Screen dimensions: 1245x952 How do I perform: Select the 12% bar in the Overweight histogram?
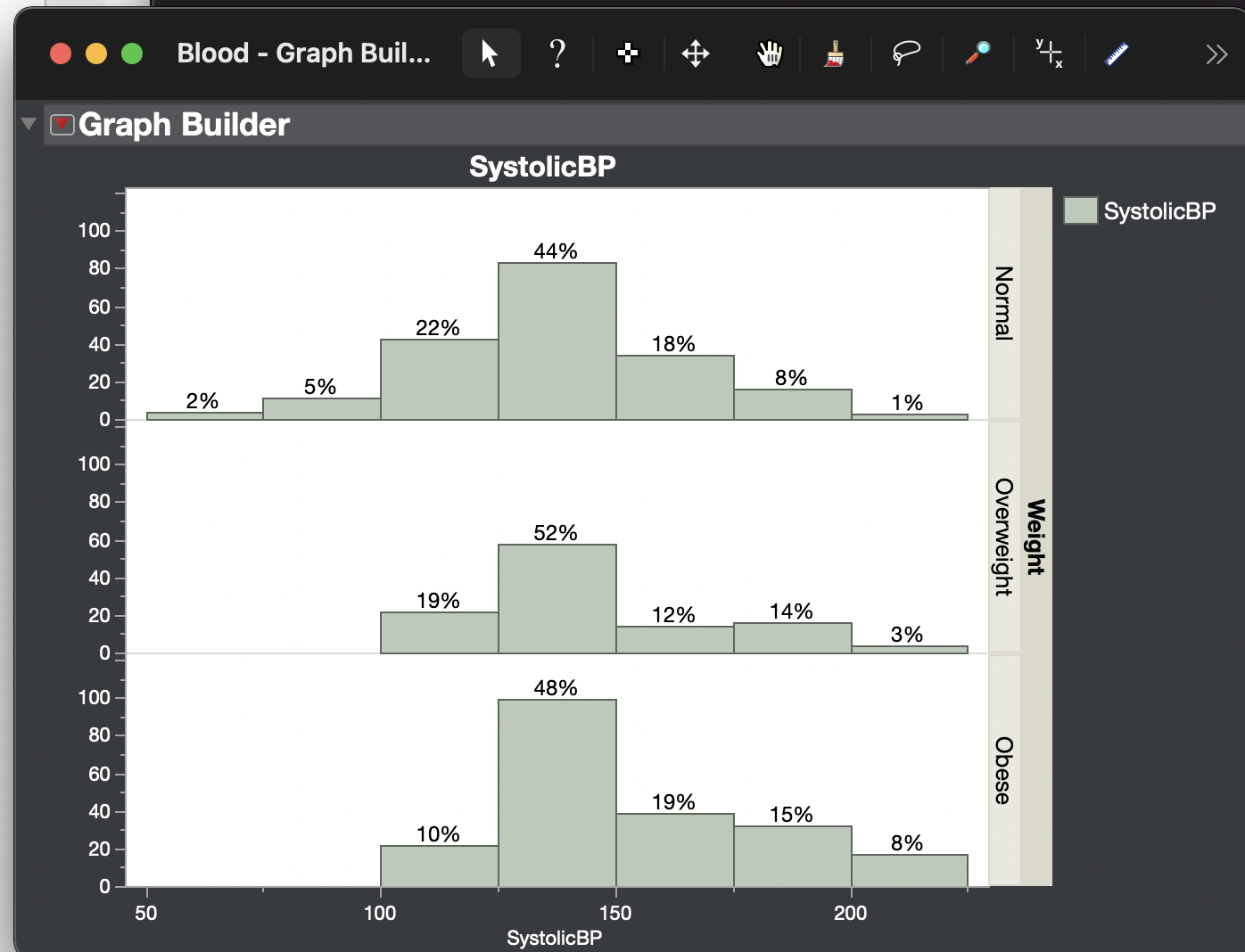(674, 640)
